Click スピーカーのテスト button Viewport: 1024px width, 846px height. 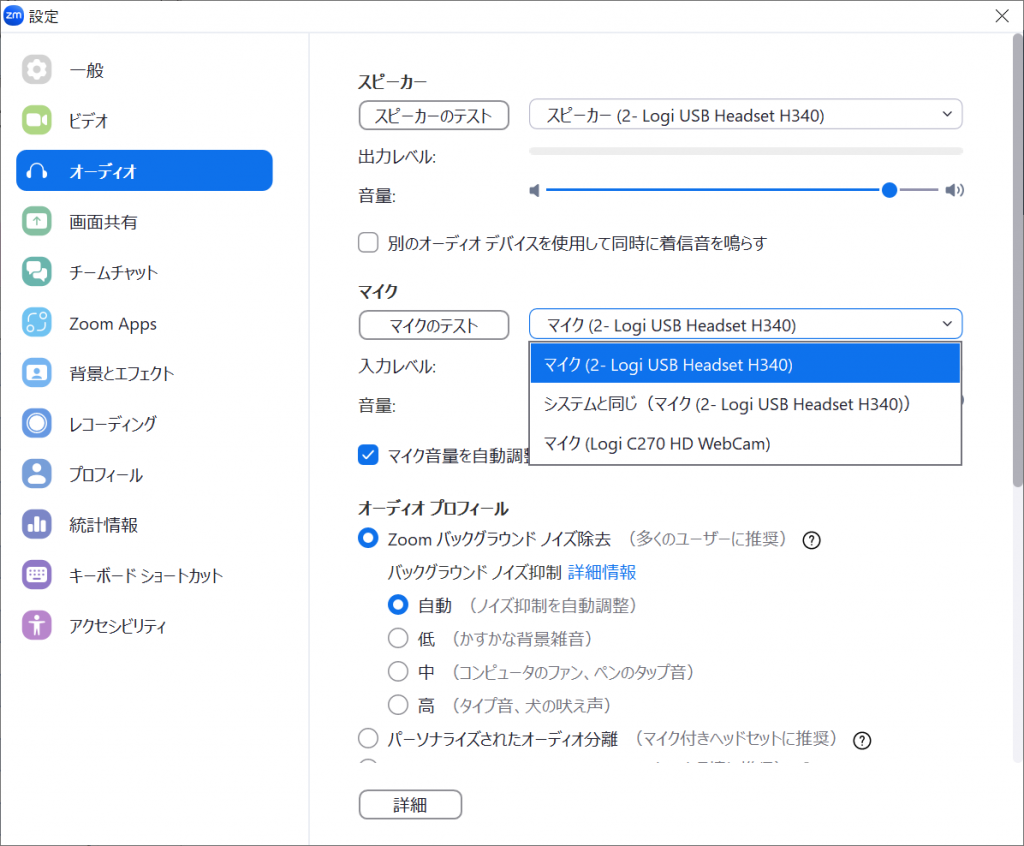(x=434, y=116)
